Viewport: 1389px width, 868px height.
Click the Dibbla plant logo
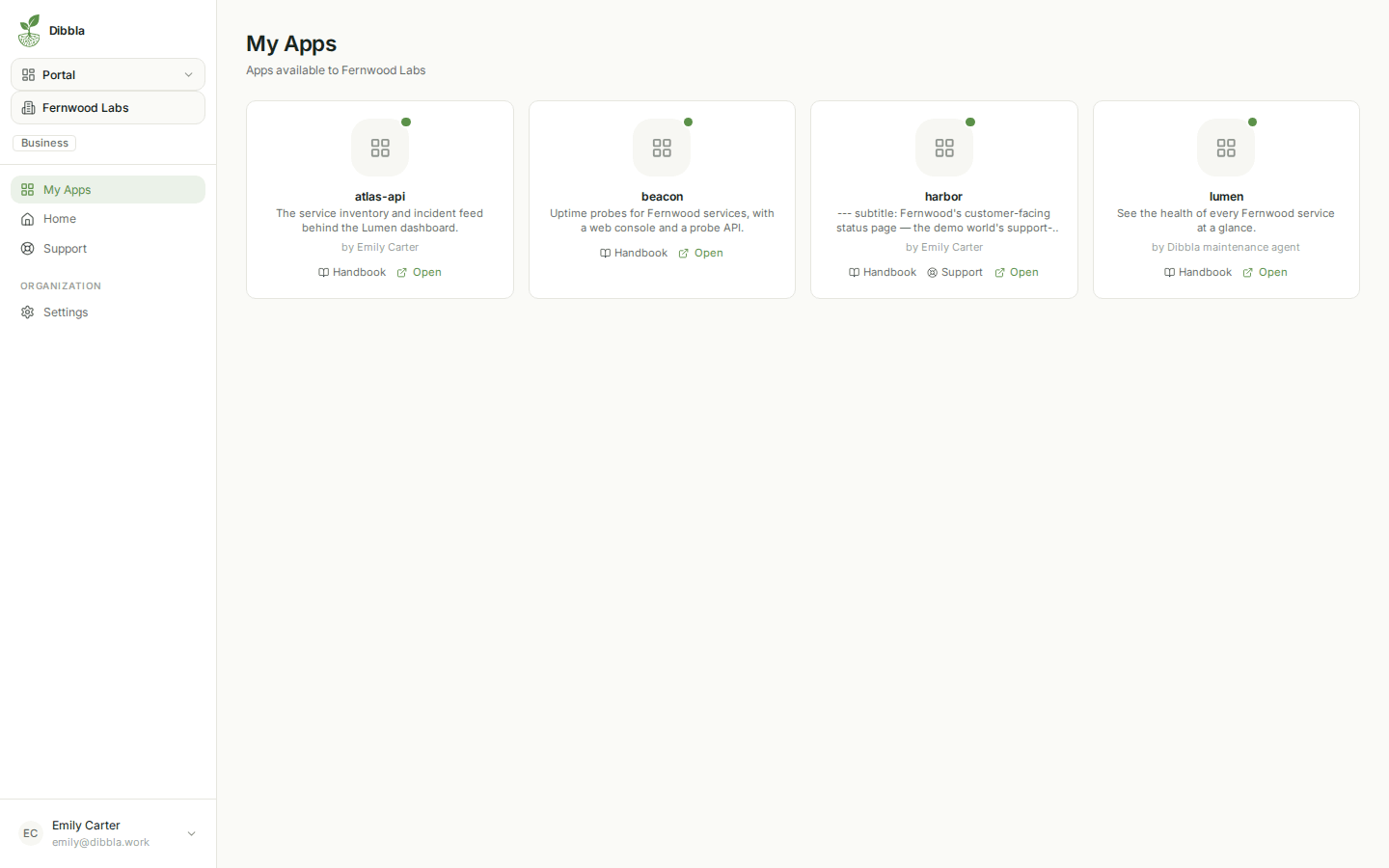(x=30, y=31)
